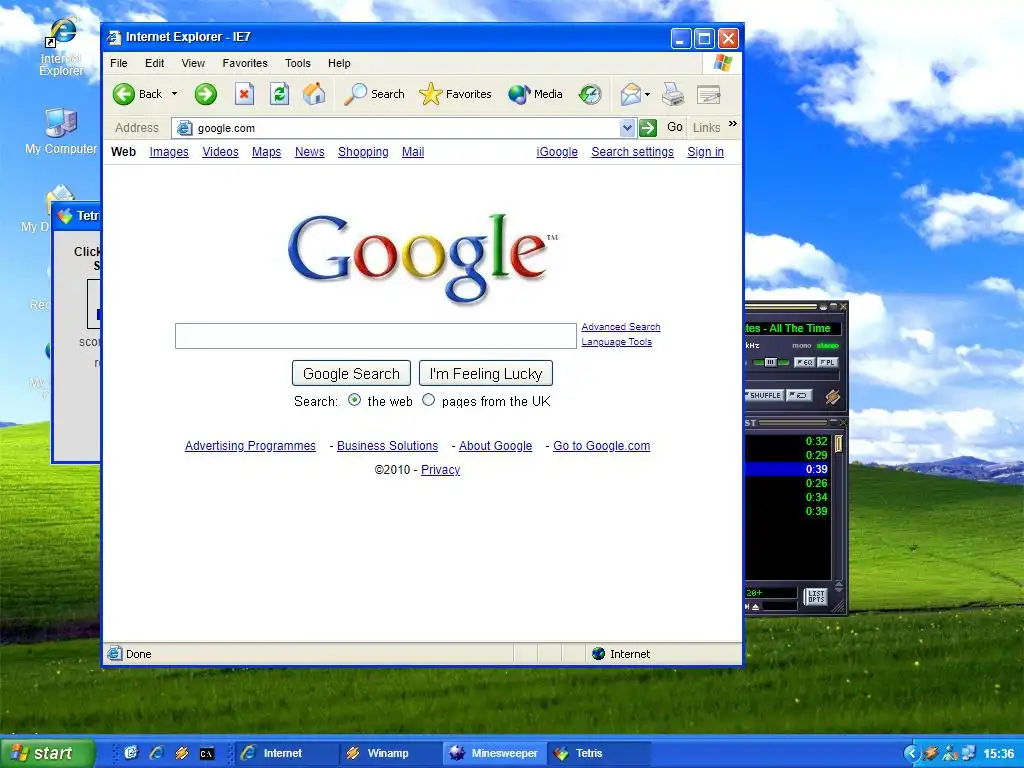Open the Back button history dropdown
Viewport: 1024px width, 768px height.
point(174,94)
